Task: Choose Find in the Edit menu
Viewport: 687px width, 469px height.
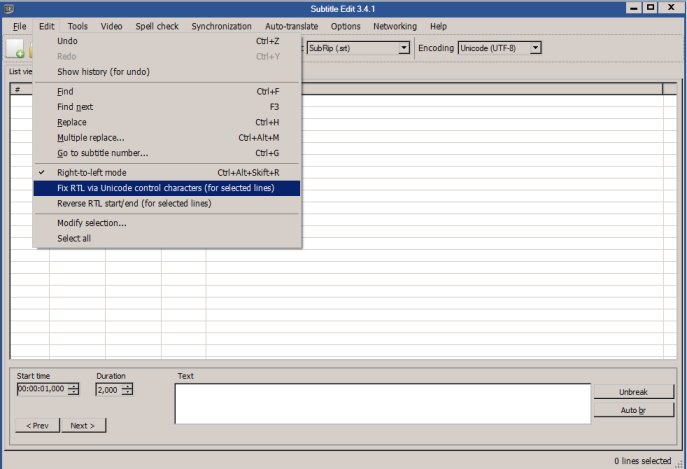Action: (x=167, y=91)
